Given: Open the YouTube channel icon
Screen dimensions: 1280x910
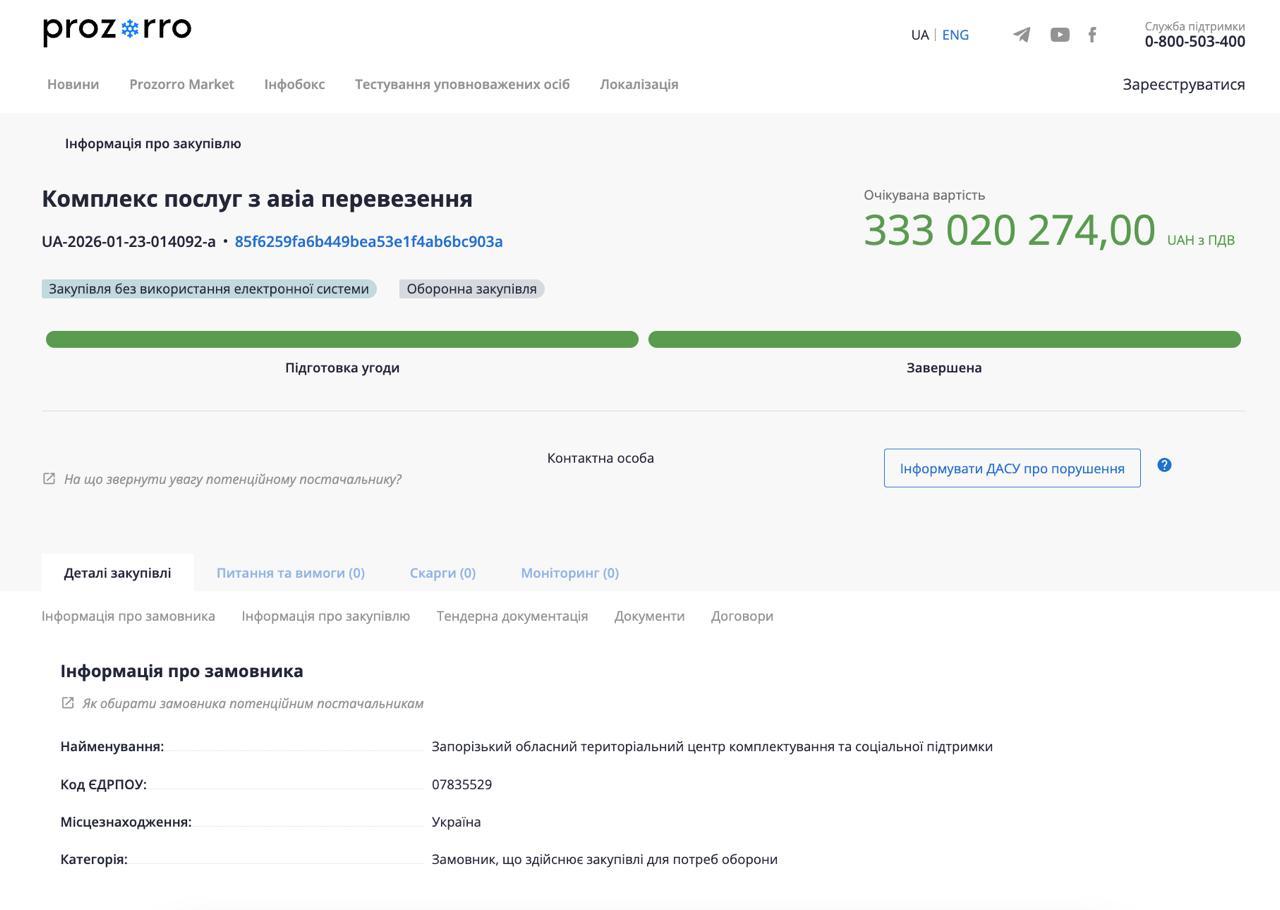Looking at the screenshot, I should [1059, 35].
